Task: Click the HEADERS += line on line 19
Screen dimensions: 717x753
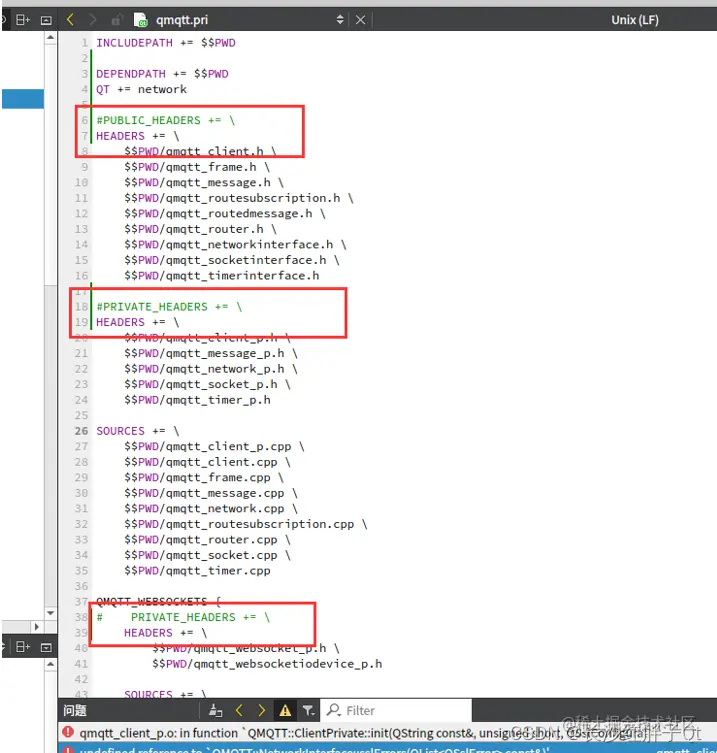Action: 138,322
